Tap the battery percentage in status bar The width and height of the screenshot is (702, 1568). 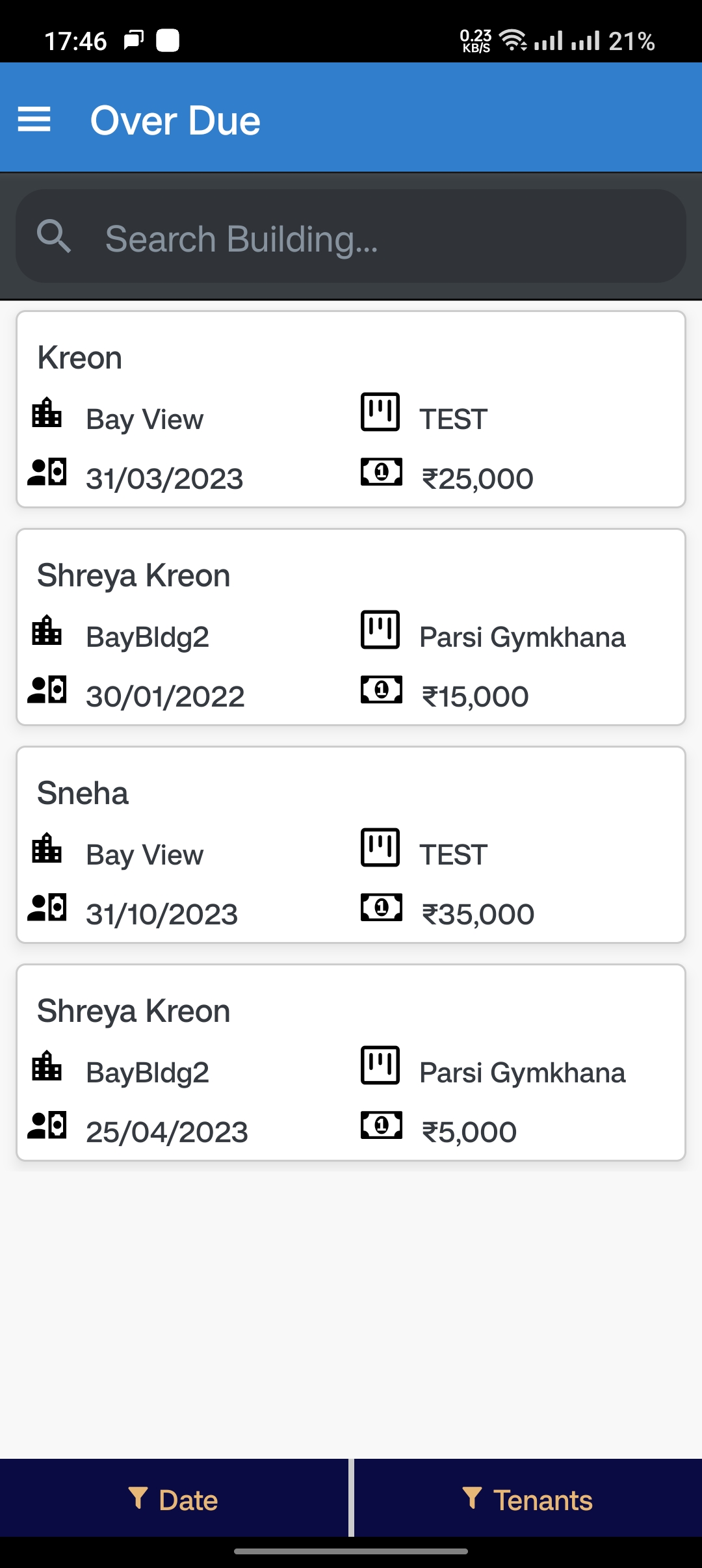631,41
